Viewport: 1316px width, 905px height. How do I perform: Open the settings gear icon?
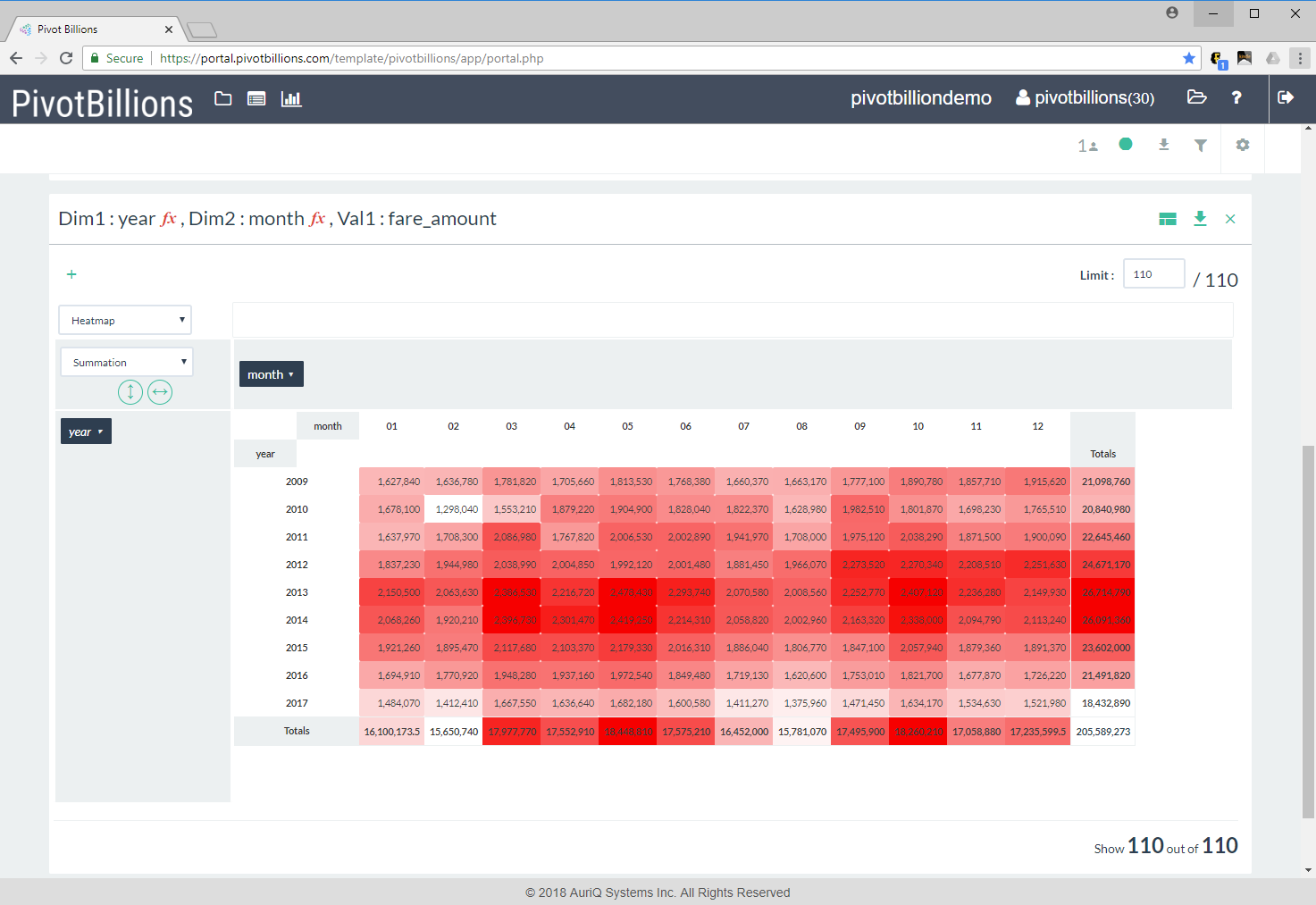click(x=1243, y=145)
